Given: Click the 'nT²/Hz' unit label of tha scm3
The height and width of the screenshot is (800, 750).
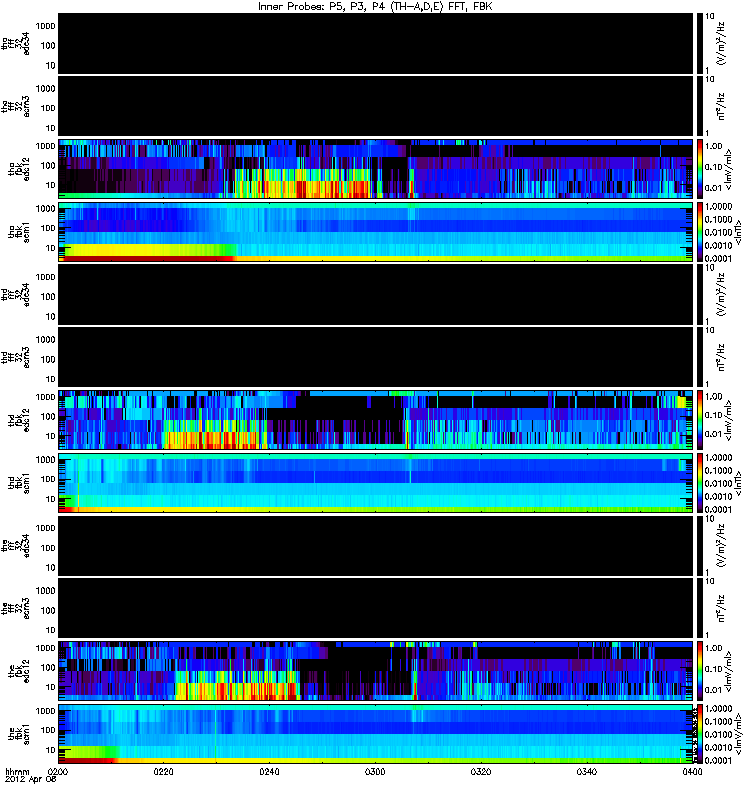Looking at the screenshot, I should (x=721, y=107).
